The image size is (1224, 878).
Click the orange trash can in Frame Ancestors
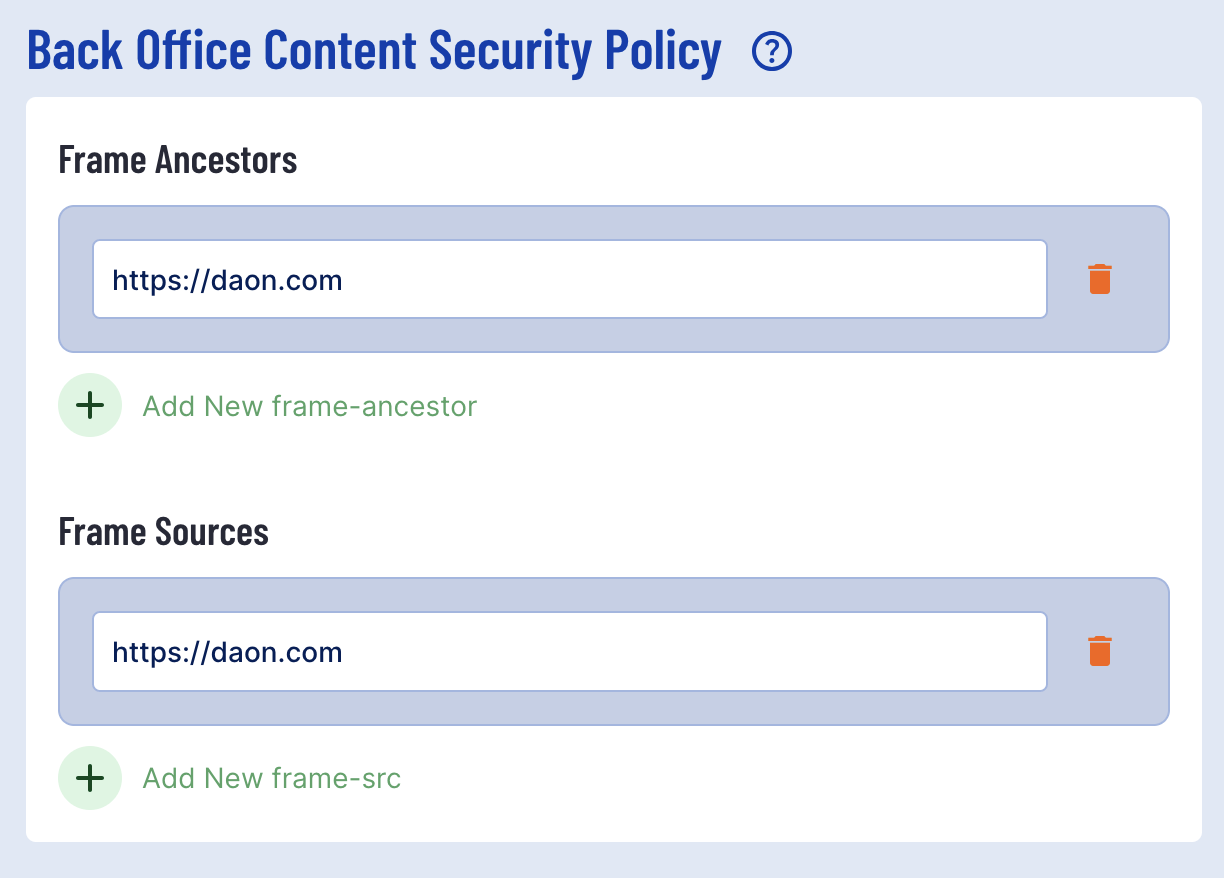point(1100,279)
